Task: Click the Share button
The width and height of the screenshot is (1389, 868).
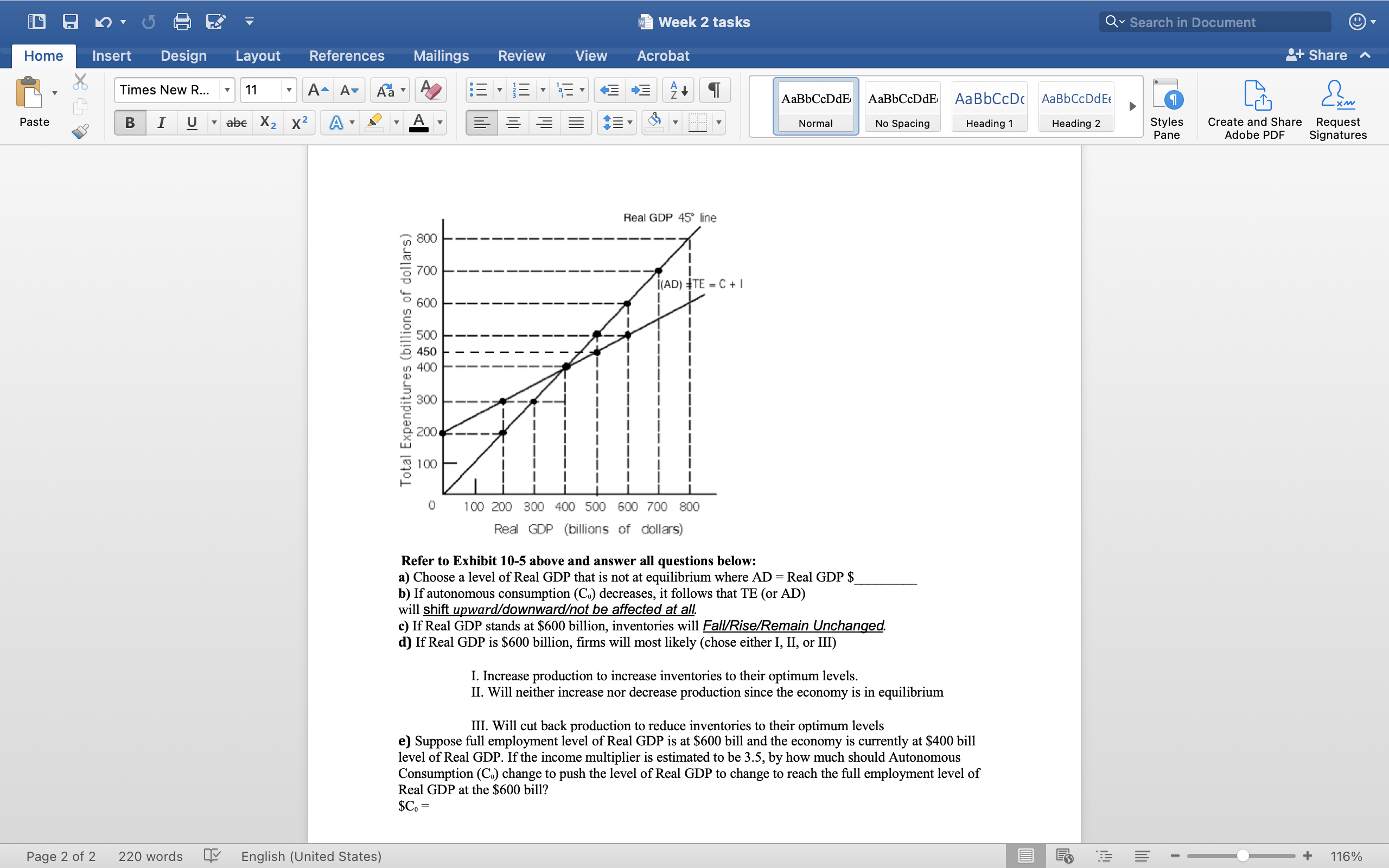Action: [1317, 55]
